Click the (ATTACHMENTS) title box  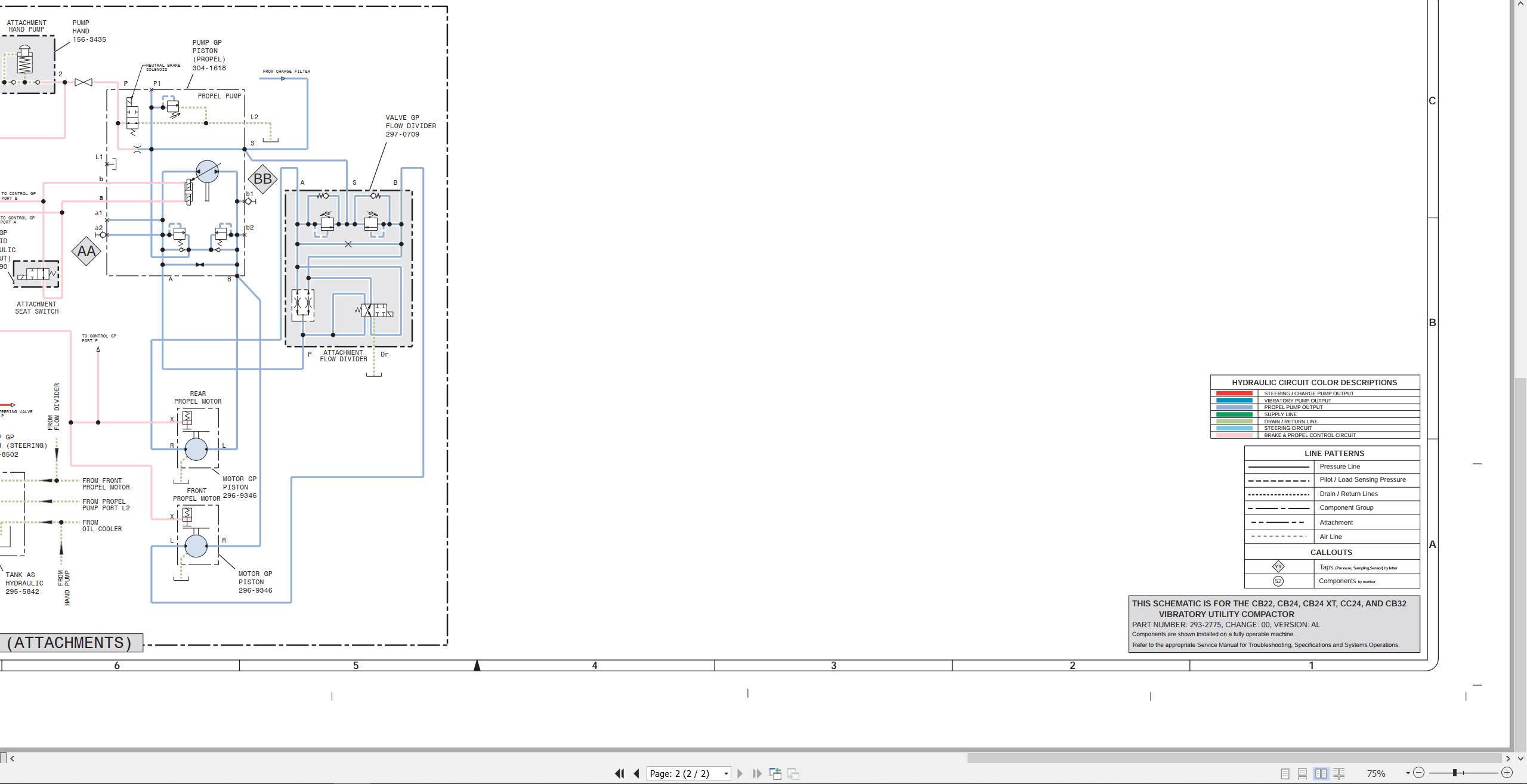coord(70,643)
